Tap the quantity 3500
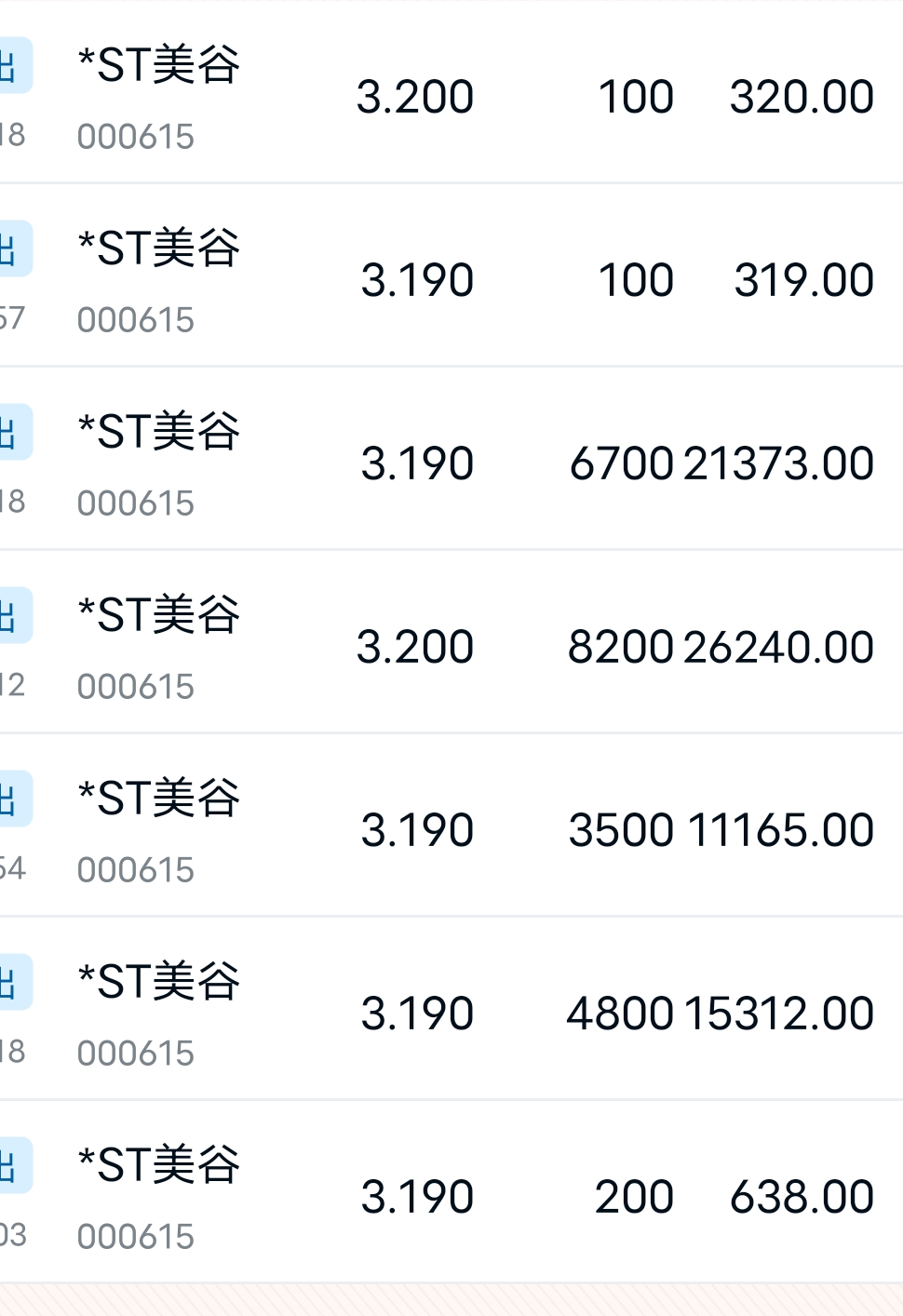 coord(622,830)
